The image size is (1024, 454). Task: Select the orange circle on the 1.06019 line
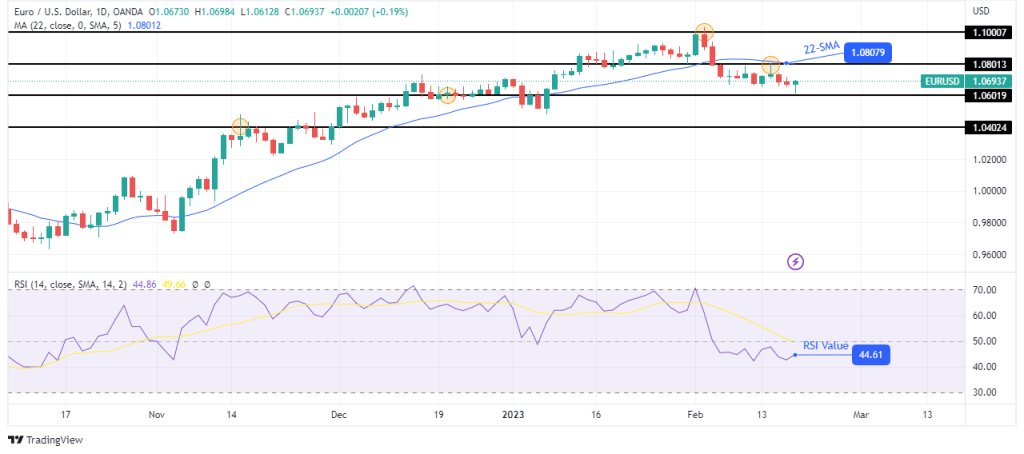[447, 95]
